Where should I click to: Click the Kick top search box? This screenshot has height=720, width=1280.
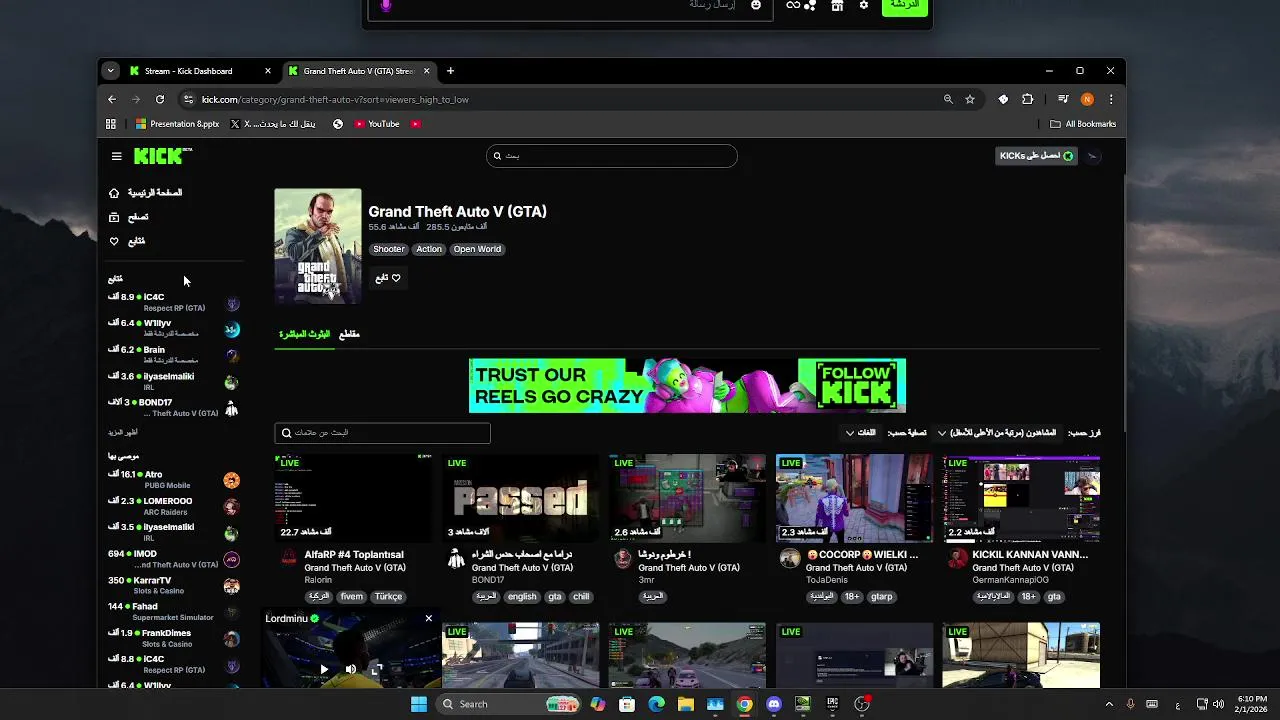pyautogui.click(x=612, y=156)
